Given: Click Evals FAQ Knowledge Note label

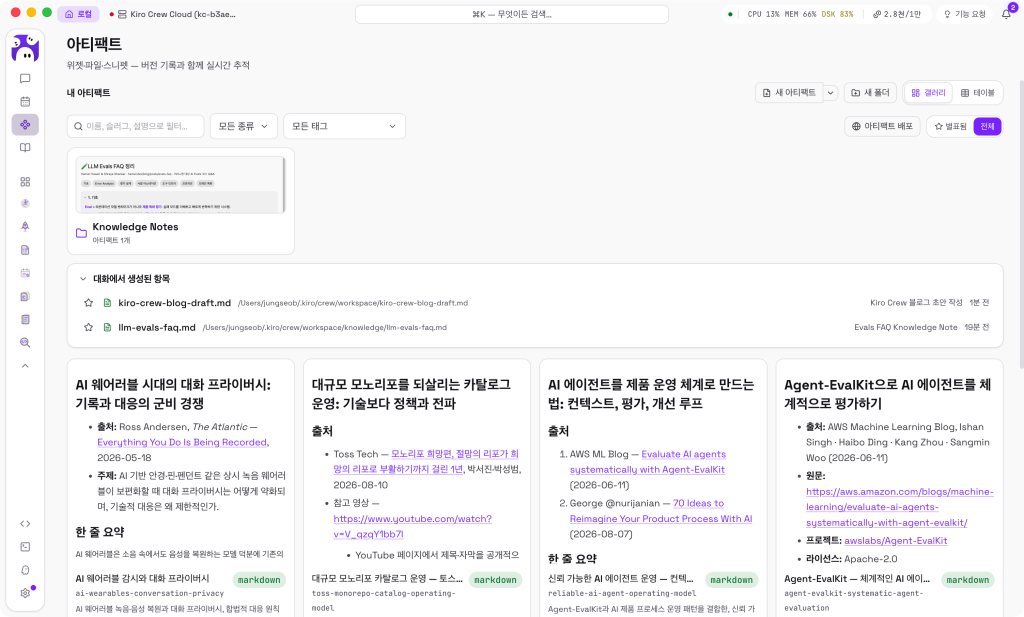Looking at the screenshot, I should click(x=905, y=327).
